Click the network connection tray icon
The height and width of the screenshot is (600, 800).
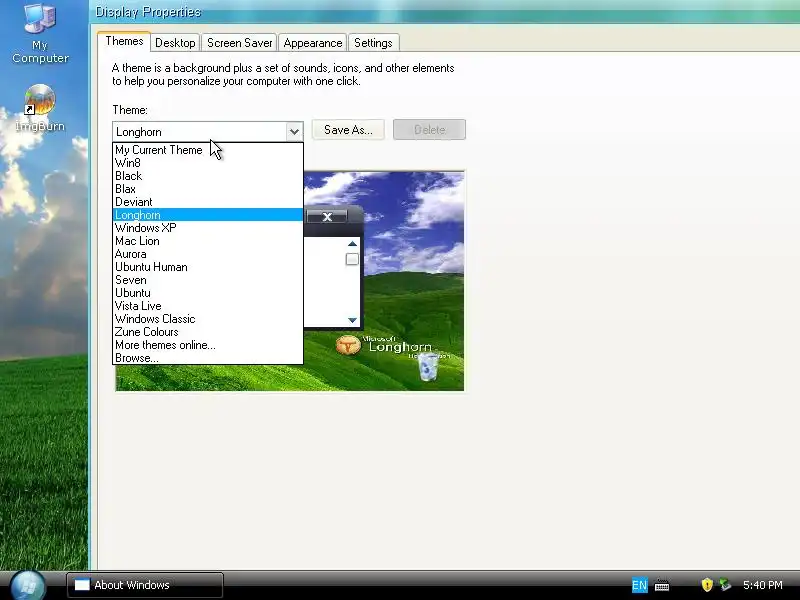click(x=725, y=585)
